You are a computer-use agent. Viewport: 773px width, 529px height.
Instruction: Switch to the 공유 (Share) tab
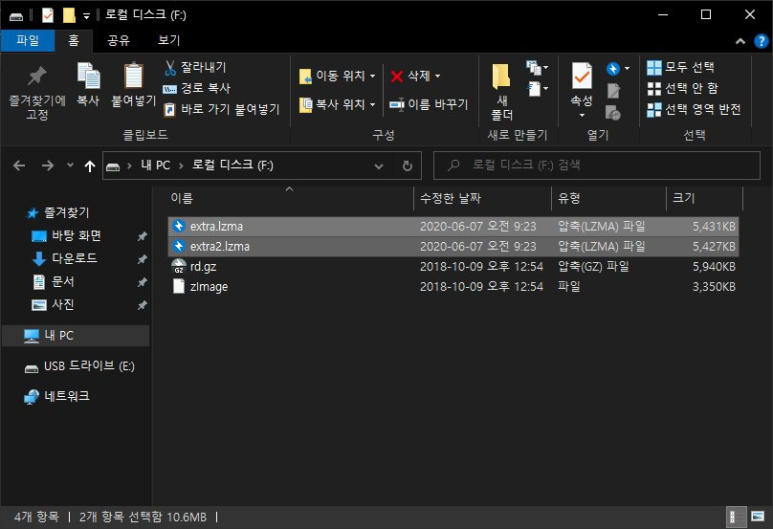click(118, 40)
